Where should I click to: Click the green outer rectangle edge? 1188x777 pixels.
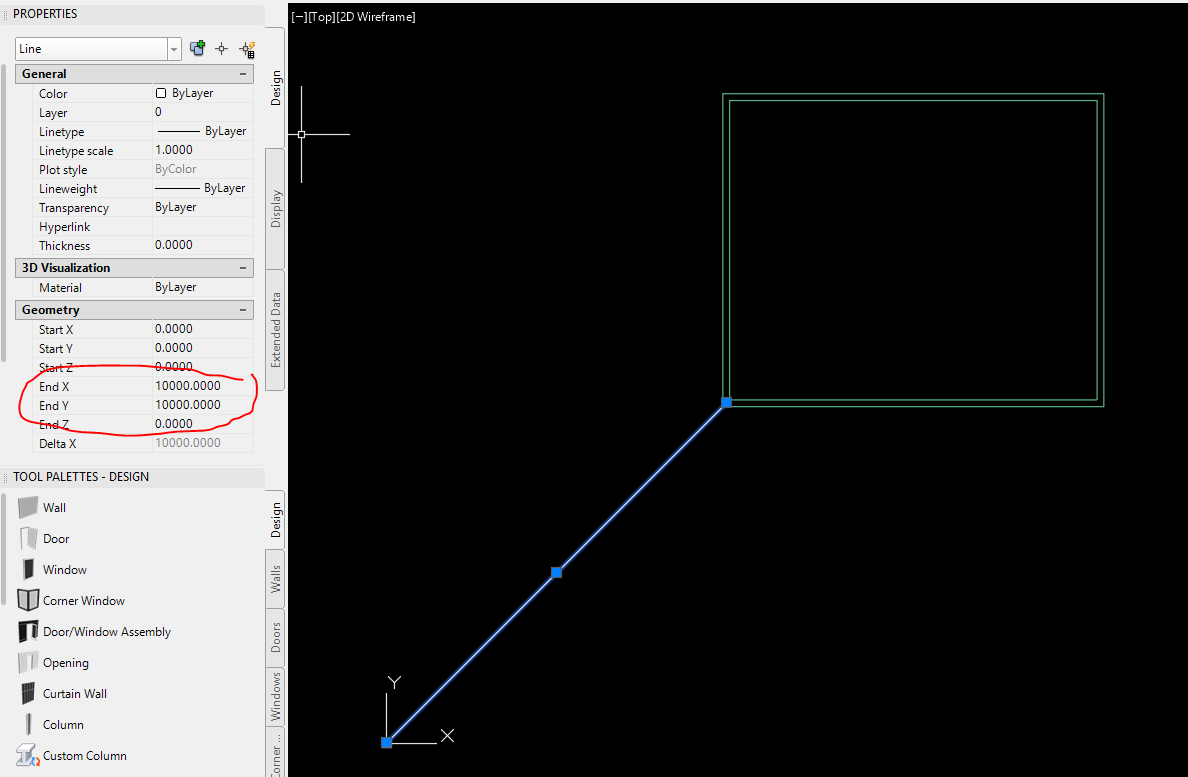tap(913, 94)
